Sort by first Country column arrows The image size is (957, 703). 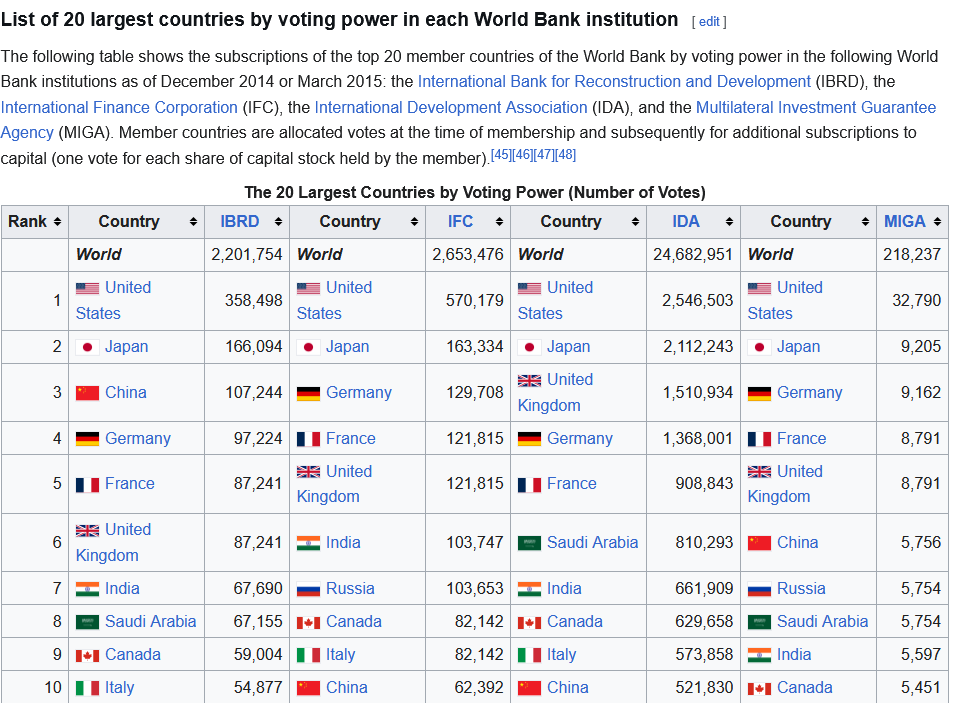193,222
